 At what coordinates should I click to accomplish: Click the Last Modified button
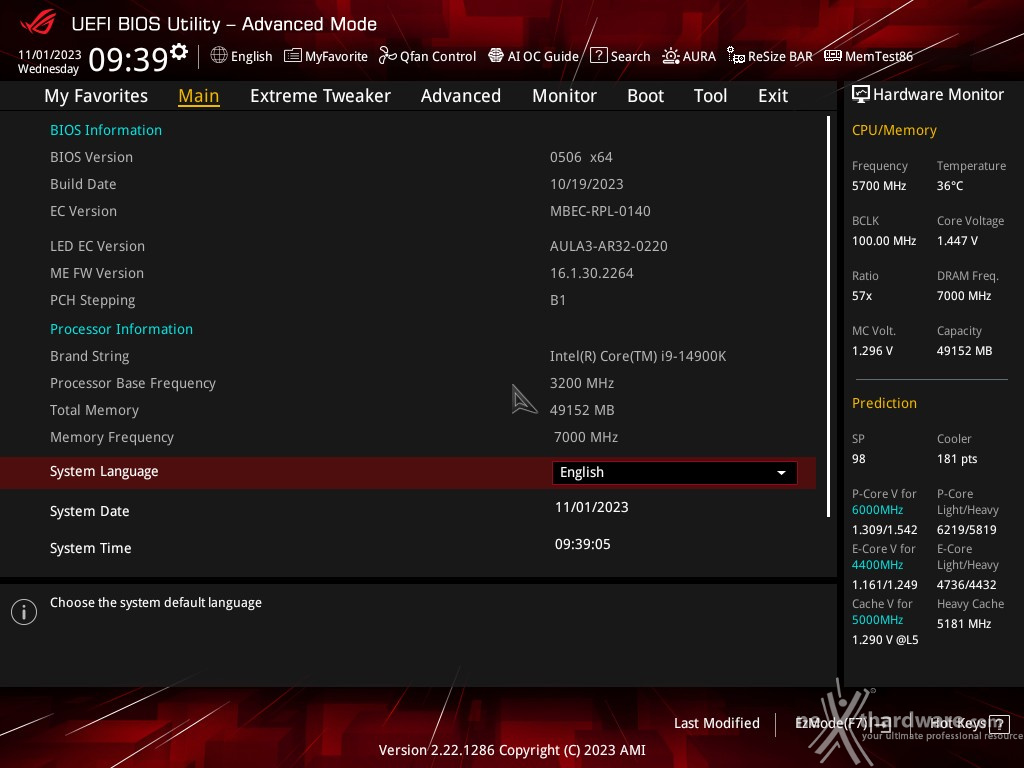tap(716, 724)
